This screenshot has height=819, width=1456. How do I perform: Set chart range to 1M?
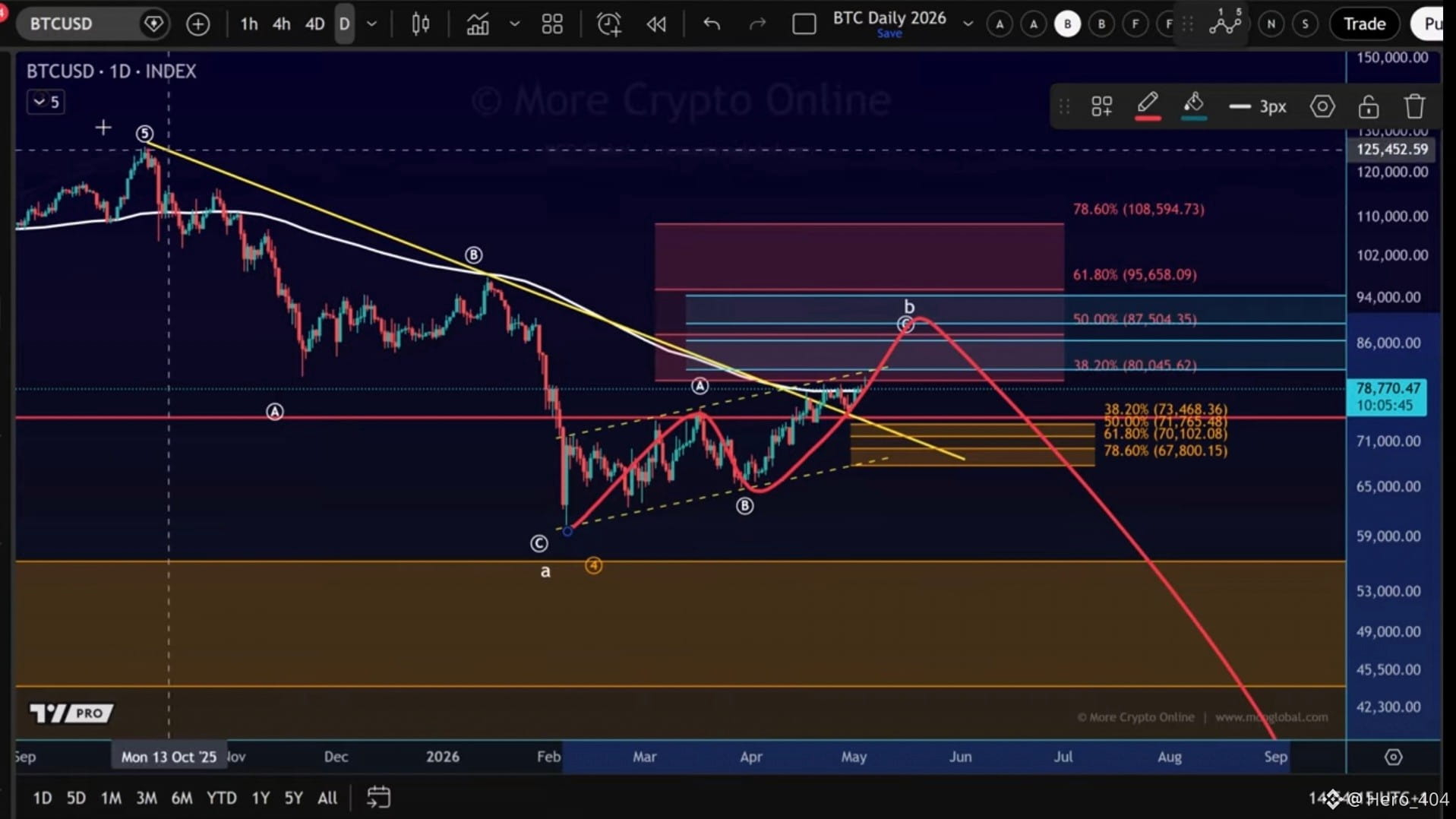(111, 798)
